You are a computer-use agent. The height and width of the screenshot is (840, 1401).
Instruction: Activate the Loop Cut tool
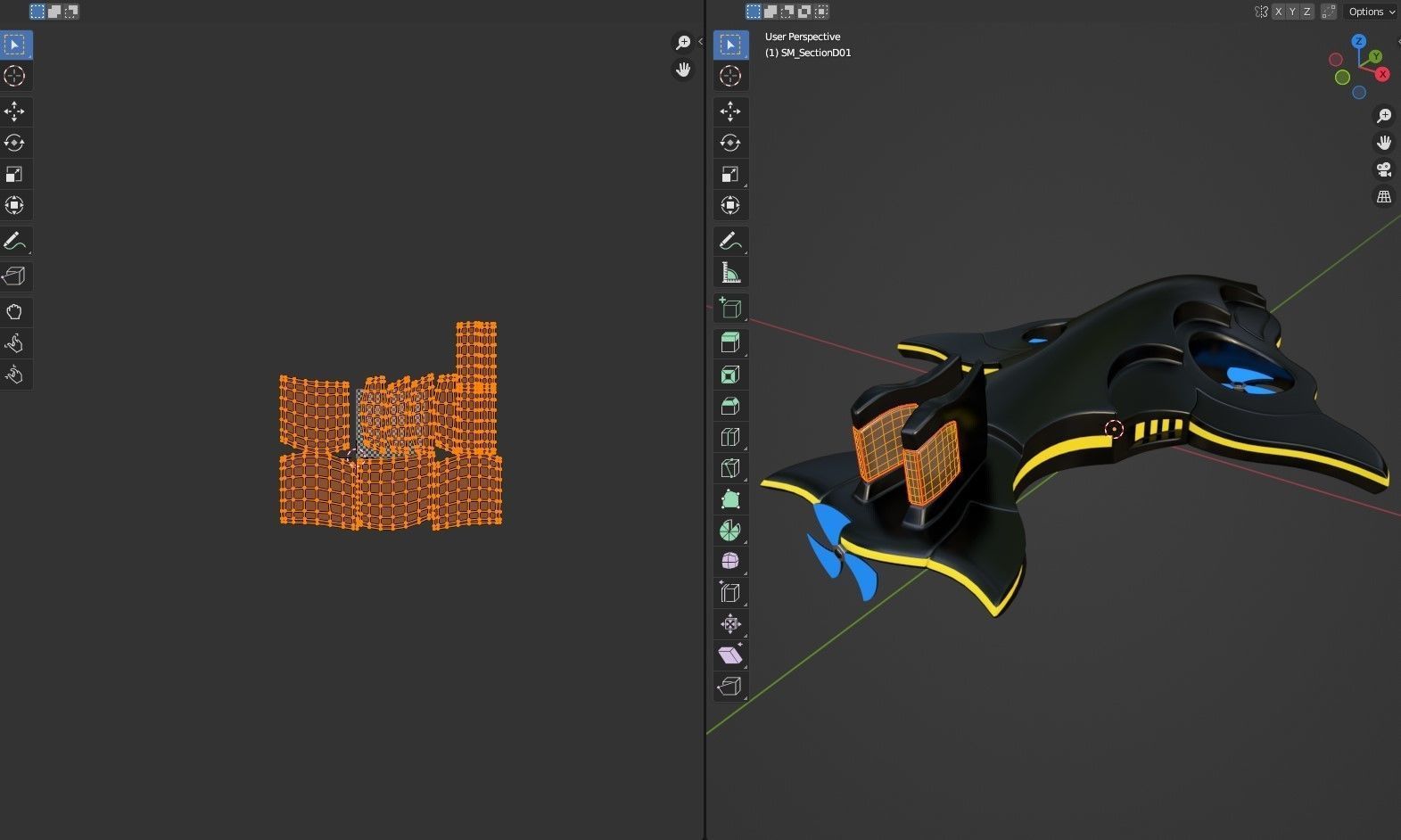(730, 437)
